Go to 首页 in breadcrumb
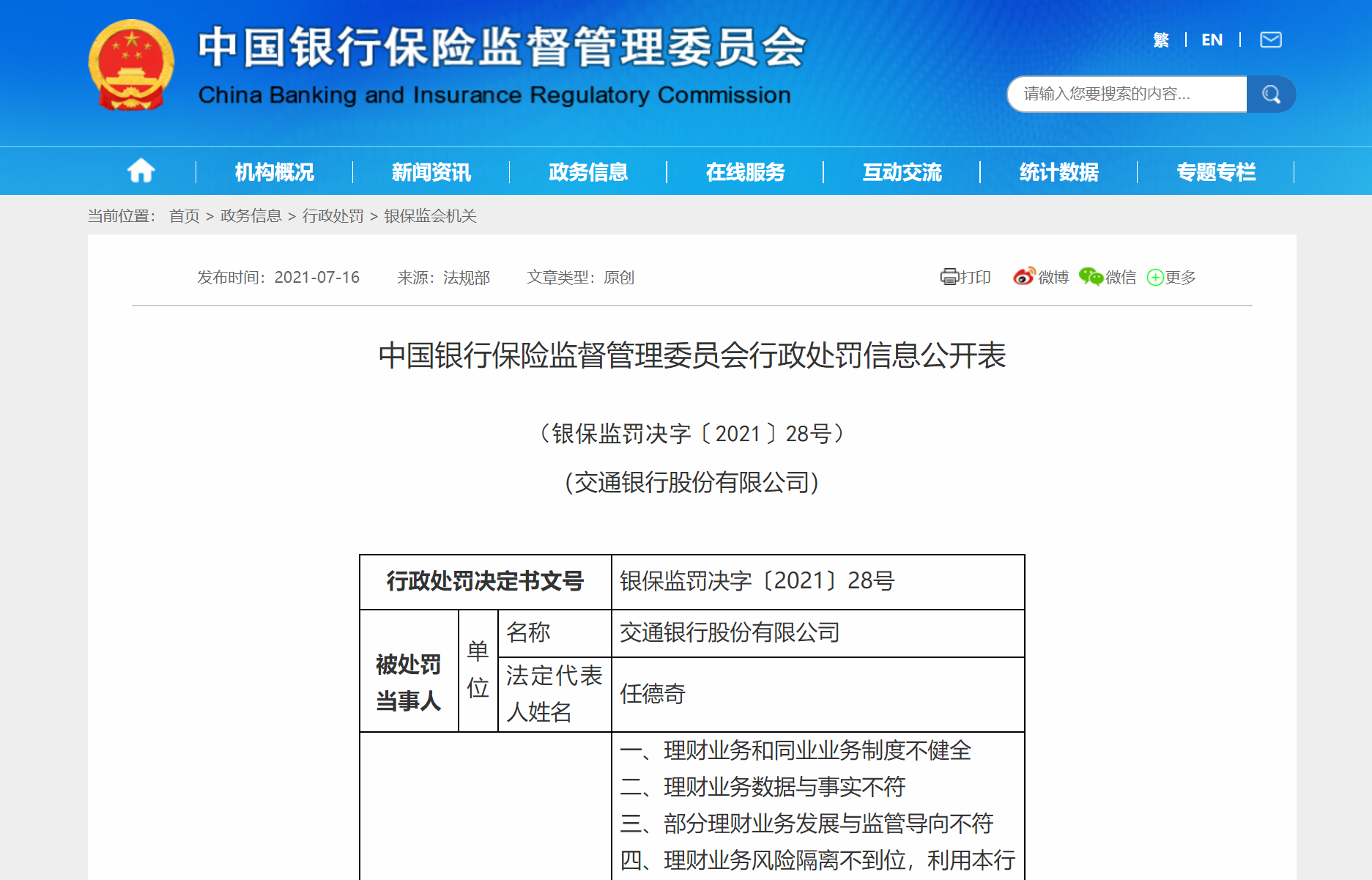The image size is (1372, 880). point(185,215)
